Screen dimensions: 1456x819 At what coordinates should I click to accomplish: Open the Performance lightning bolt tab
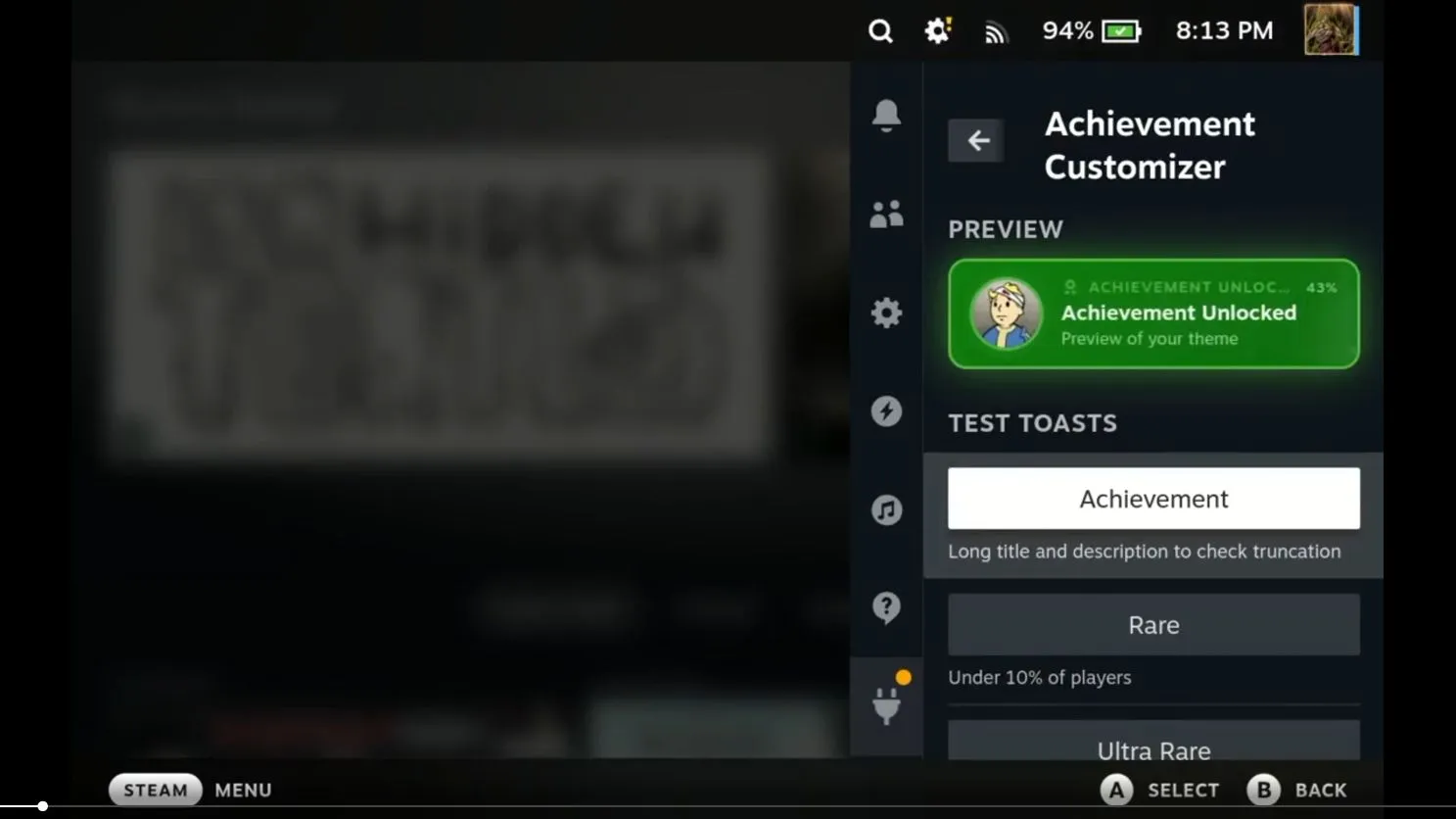tap(886, 410)
